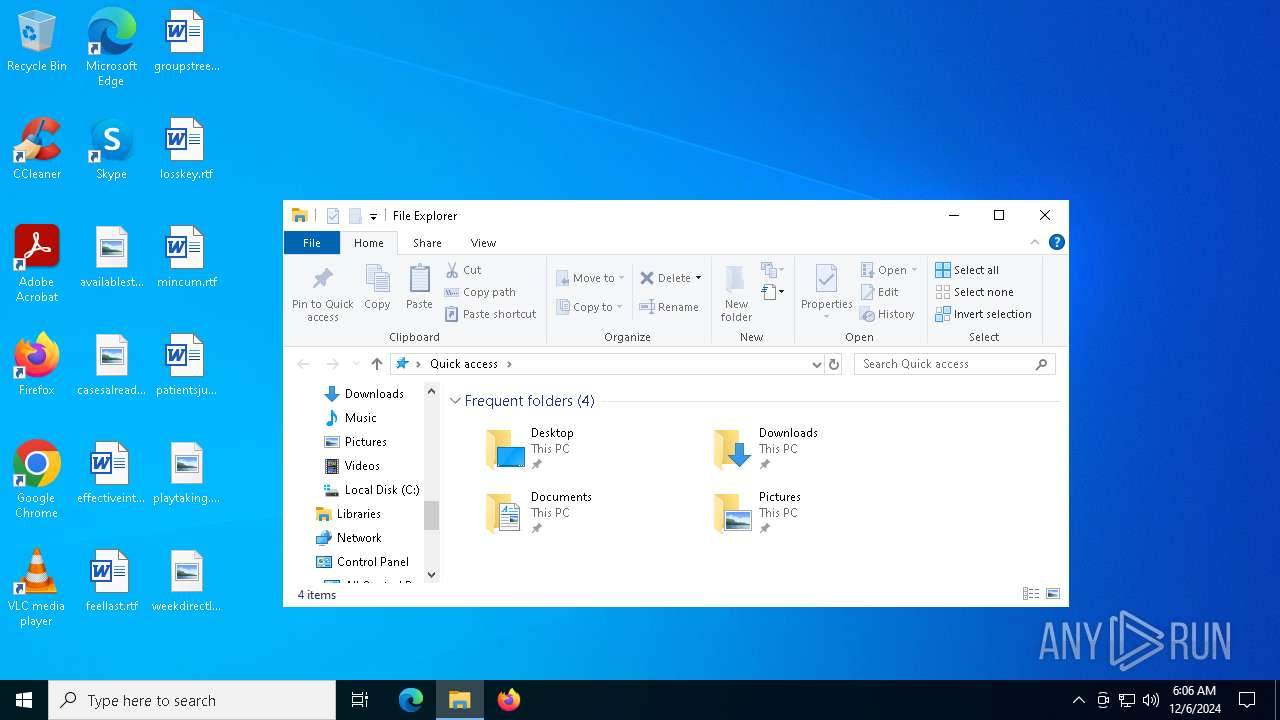Open Firefox from the taskbar
The height and width of the screenshot is (720, 1280).
coord(509,700)
